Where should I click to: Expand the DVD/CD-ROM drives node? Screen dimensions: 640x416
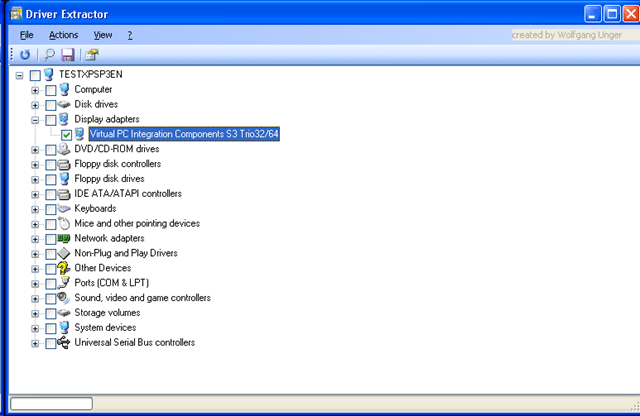click(x=36, y=150)
